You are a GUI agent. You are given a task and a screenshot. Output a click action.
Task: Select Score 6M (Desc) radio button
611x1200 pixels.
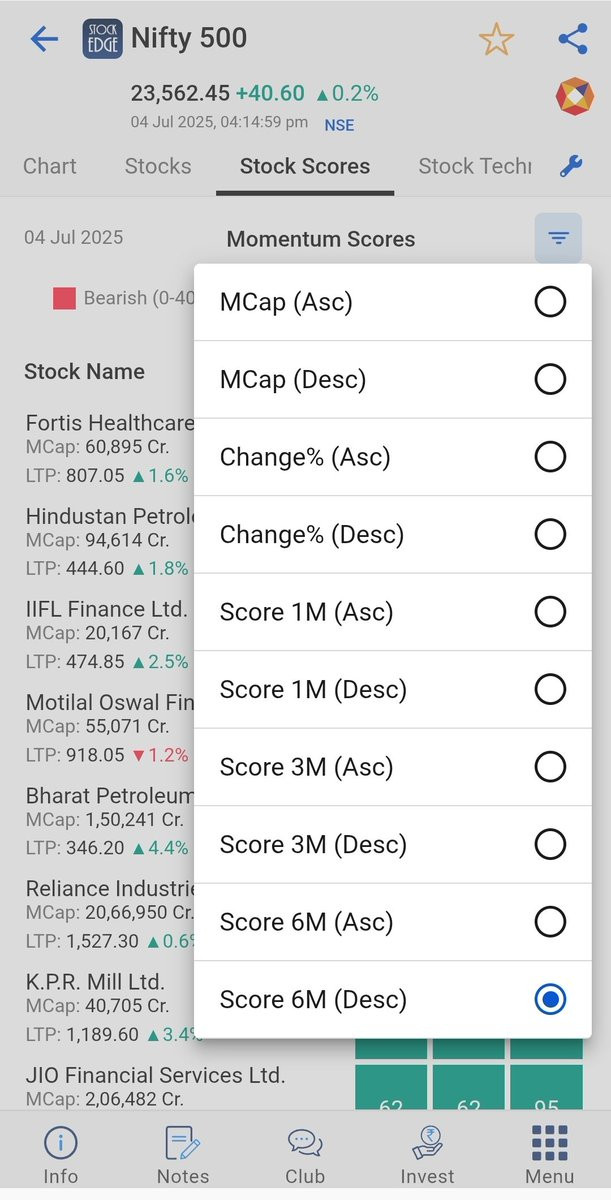click(550, 999)
